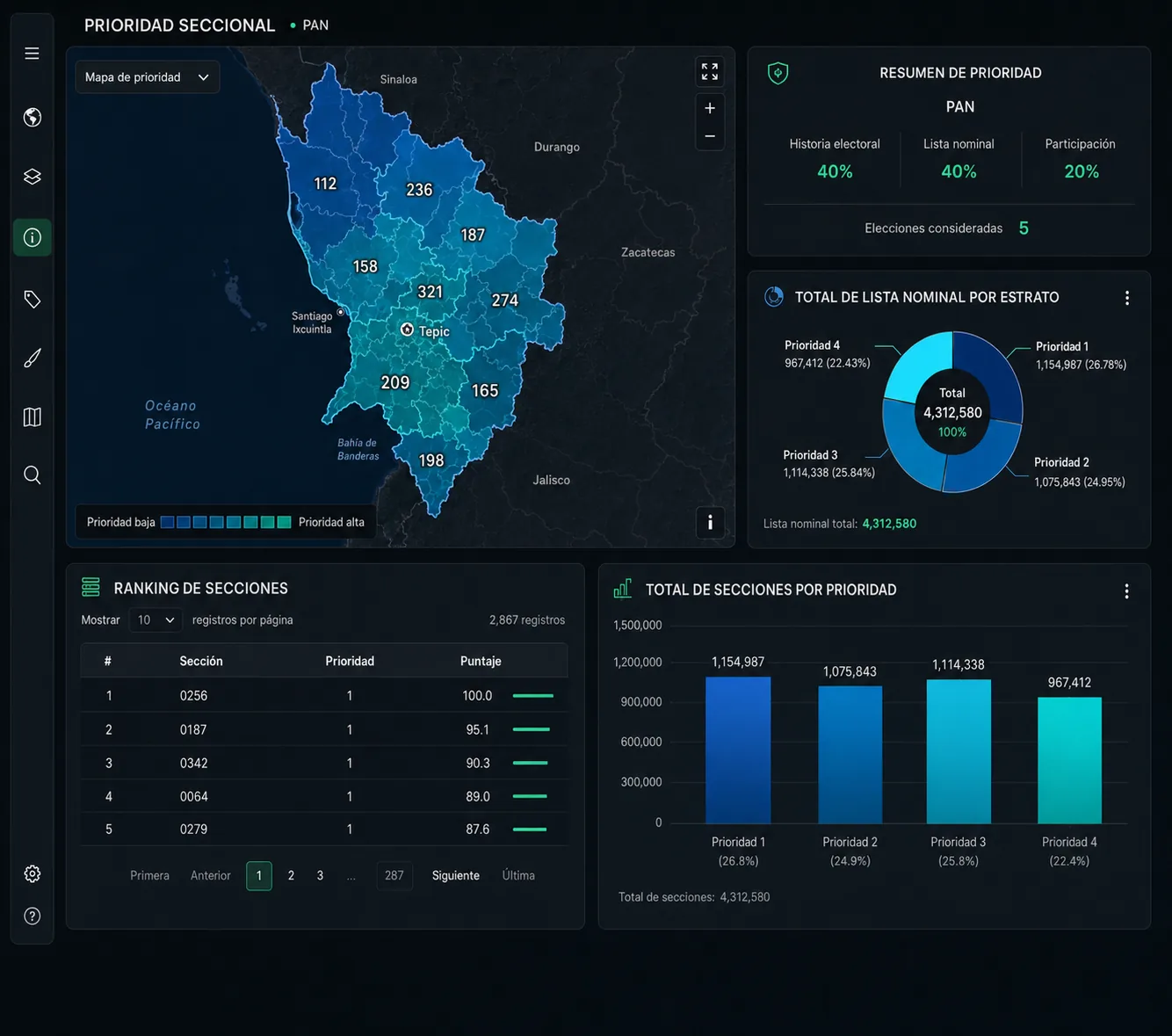Open the layers icon in sidebar

click(33, 177)
